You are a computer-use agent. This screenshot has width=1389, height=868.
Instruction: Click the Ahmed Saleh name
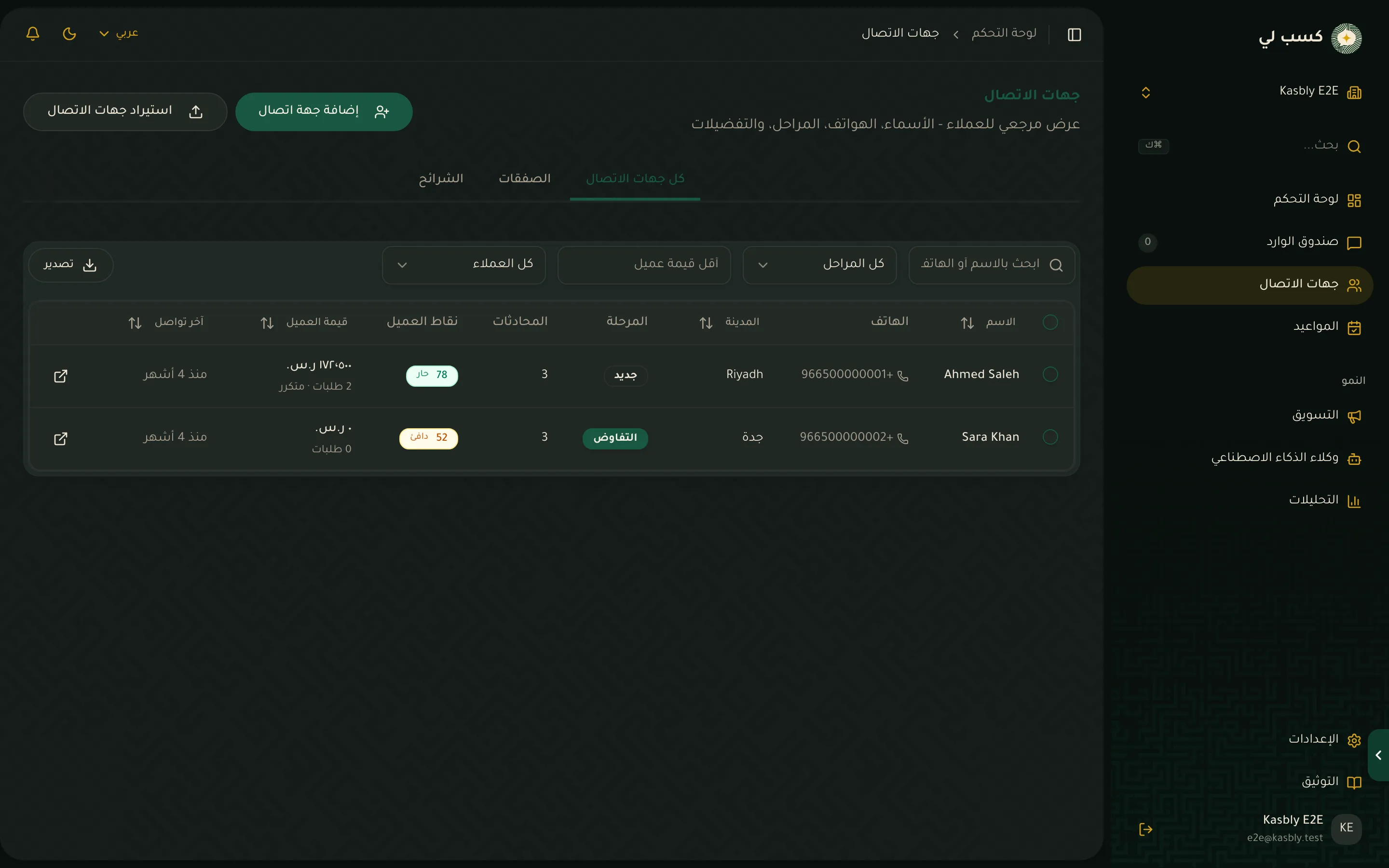click(x=981, y=374)
